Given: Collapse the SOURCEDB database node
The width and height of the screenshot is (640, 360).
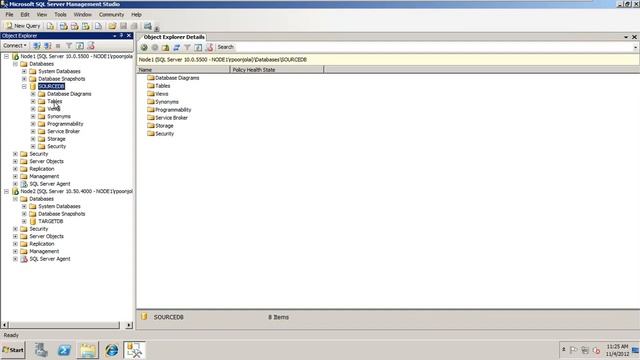Looking at the screenshot, I should point(24,86).
